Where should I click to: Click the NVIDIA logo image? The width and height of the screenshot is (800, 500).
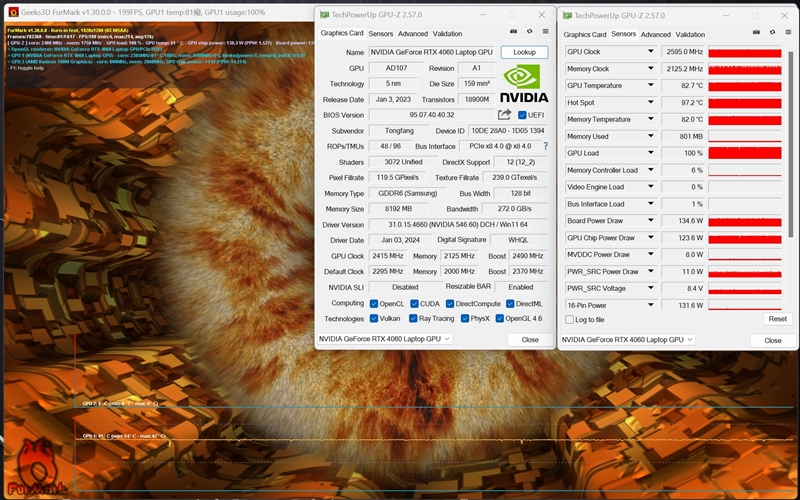[524, 83]
